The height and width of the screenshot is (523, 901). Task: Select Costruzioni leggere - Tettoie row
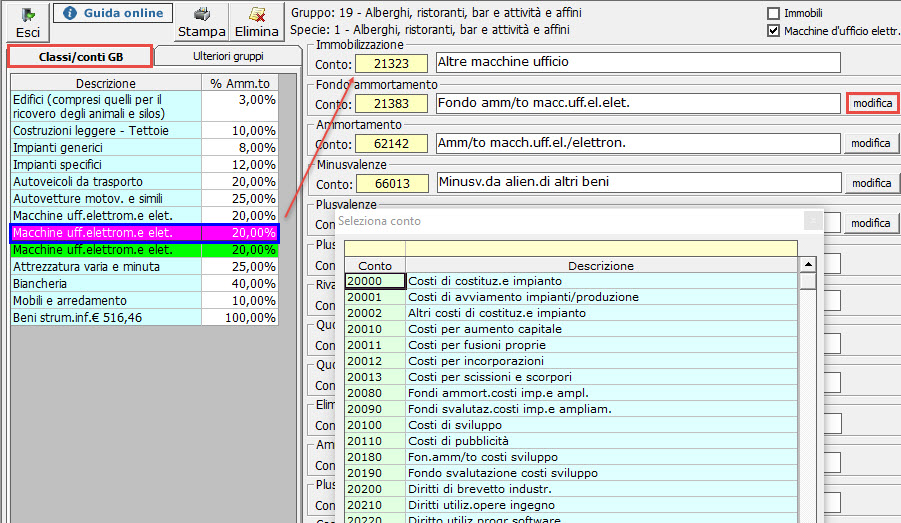[x=144, y=130]
